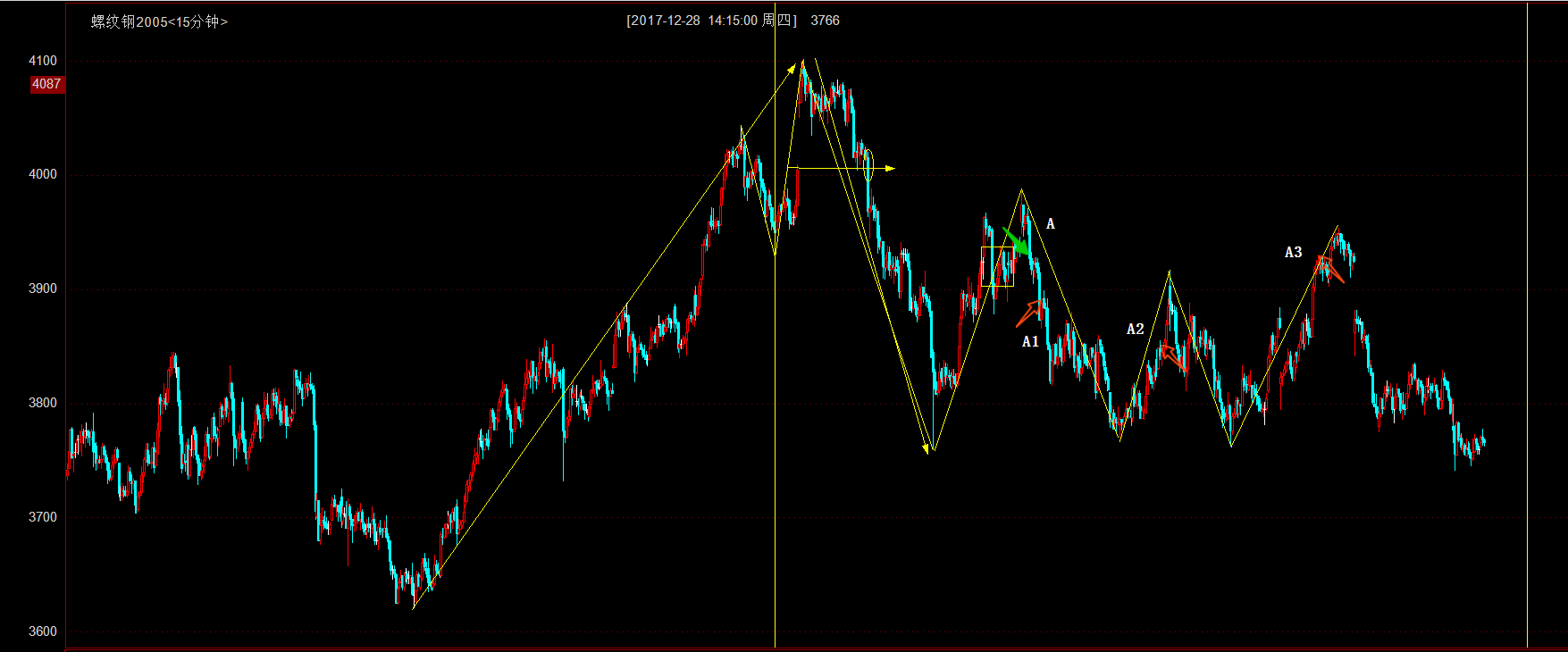Click the 3800 price axis label

(43, 403)
